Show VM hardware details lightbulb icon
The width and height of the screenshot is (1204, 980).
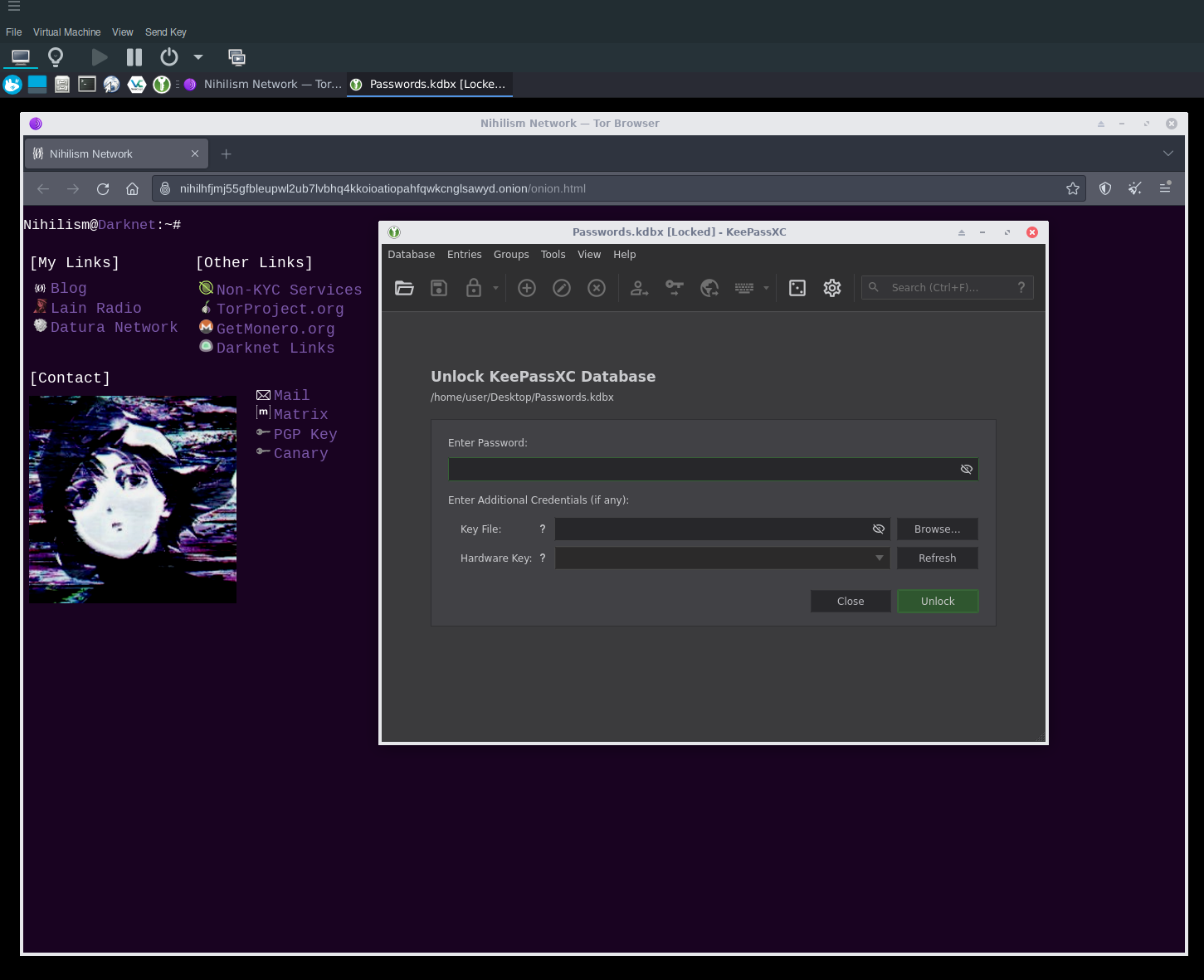tap(56, 57)
